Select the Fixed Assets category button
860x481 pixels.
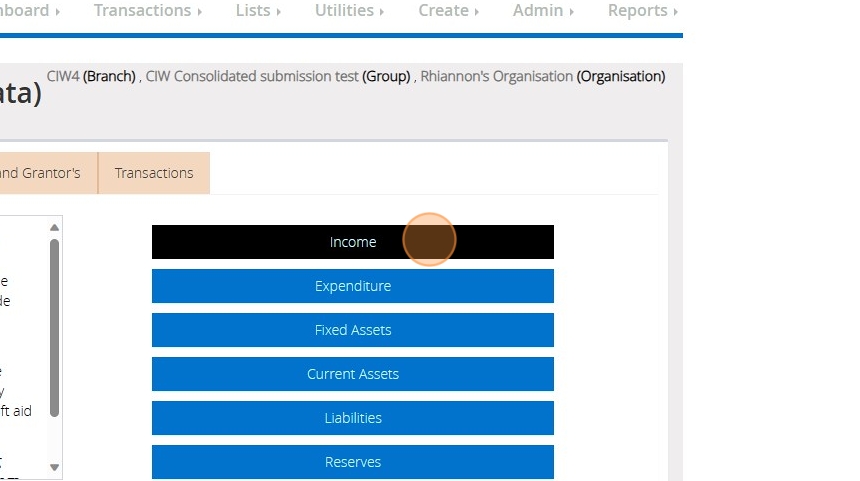[x=353, y=330]
